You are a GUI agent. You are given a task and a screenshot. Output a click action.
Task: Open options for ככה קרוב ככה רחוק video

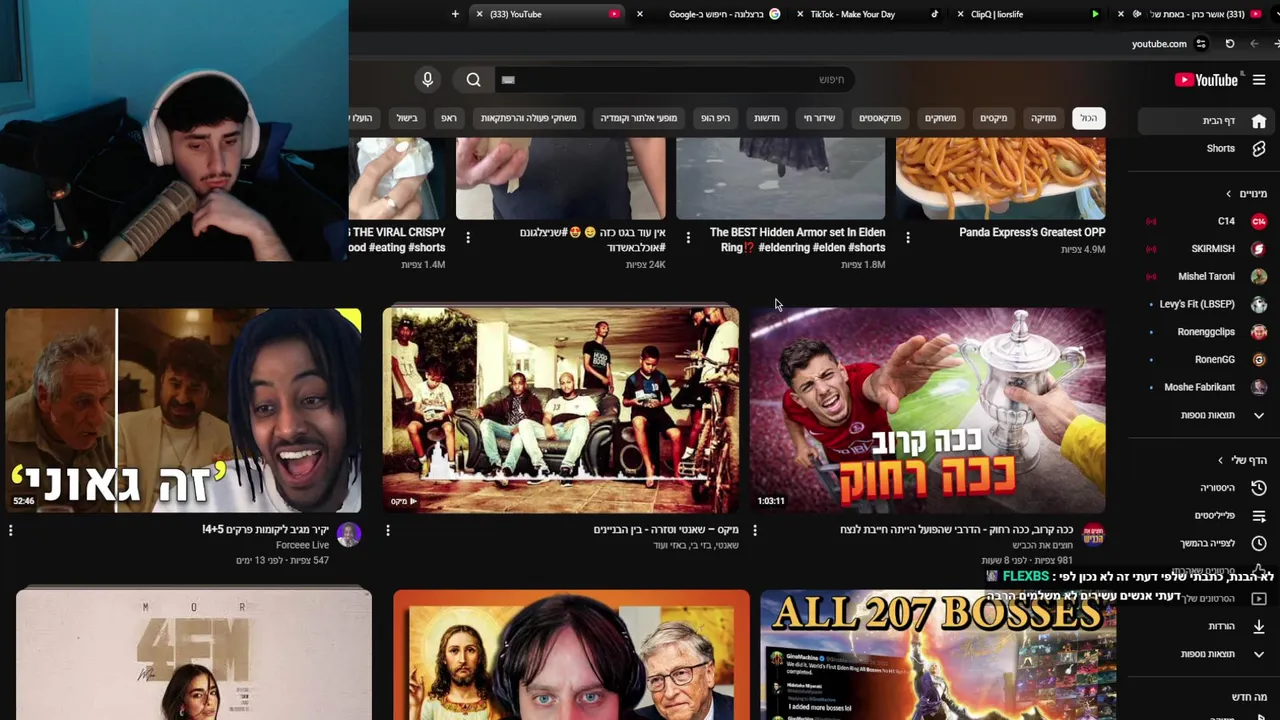click(x=755, y=530)
